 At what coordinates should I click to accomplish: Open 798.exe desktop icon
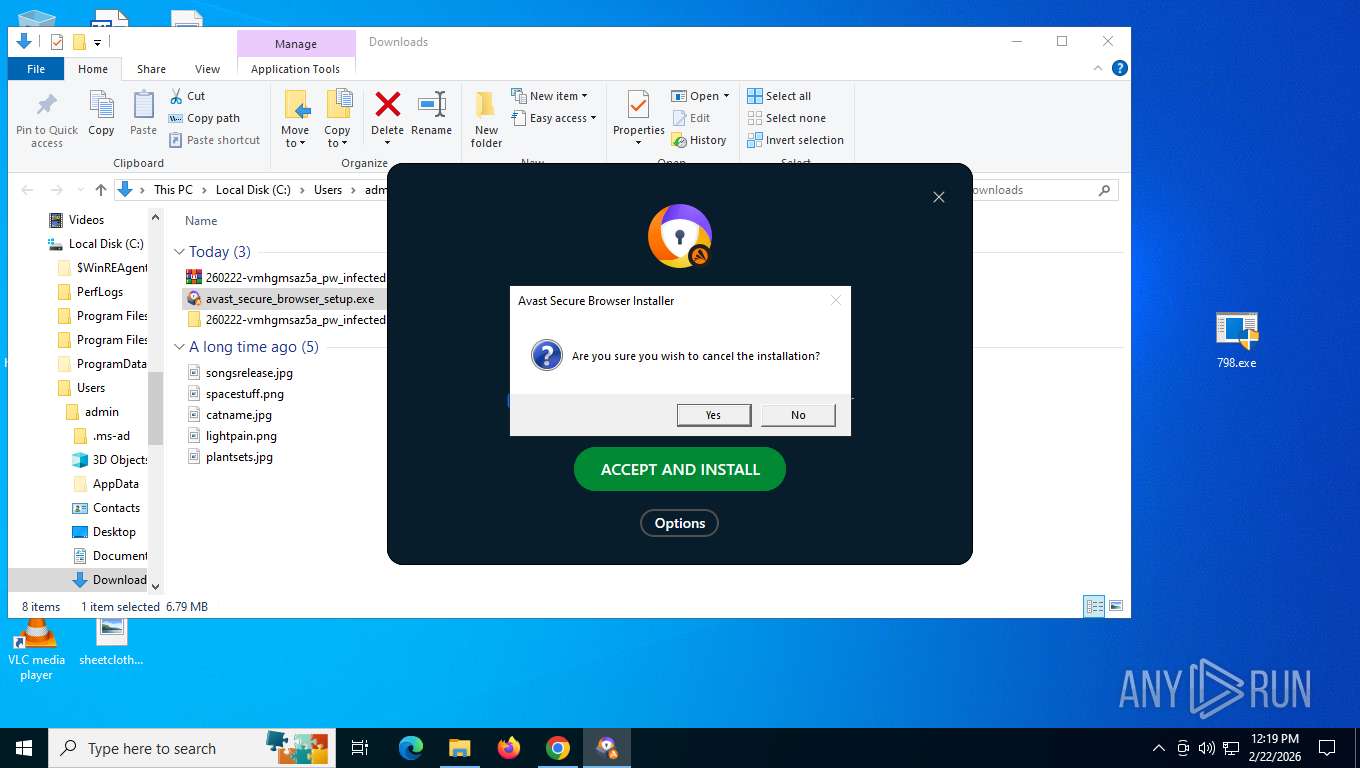click(1237, 340)
